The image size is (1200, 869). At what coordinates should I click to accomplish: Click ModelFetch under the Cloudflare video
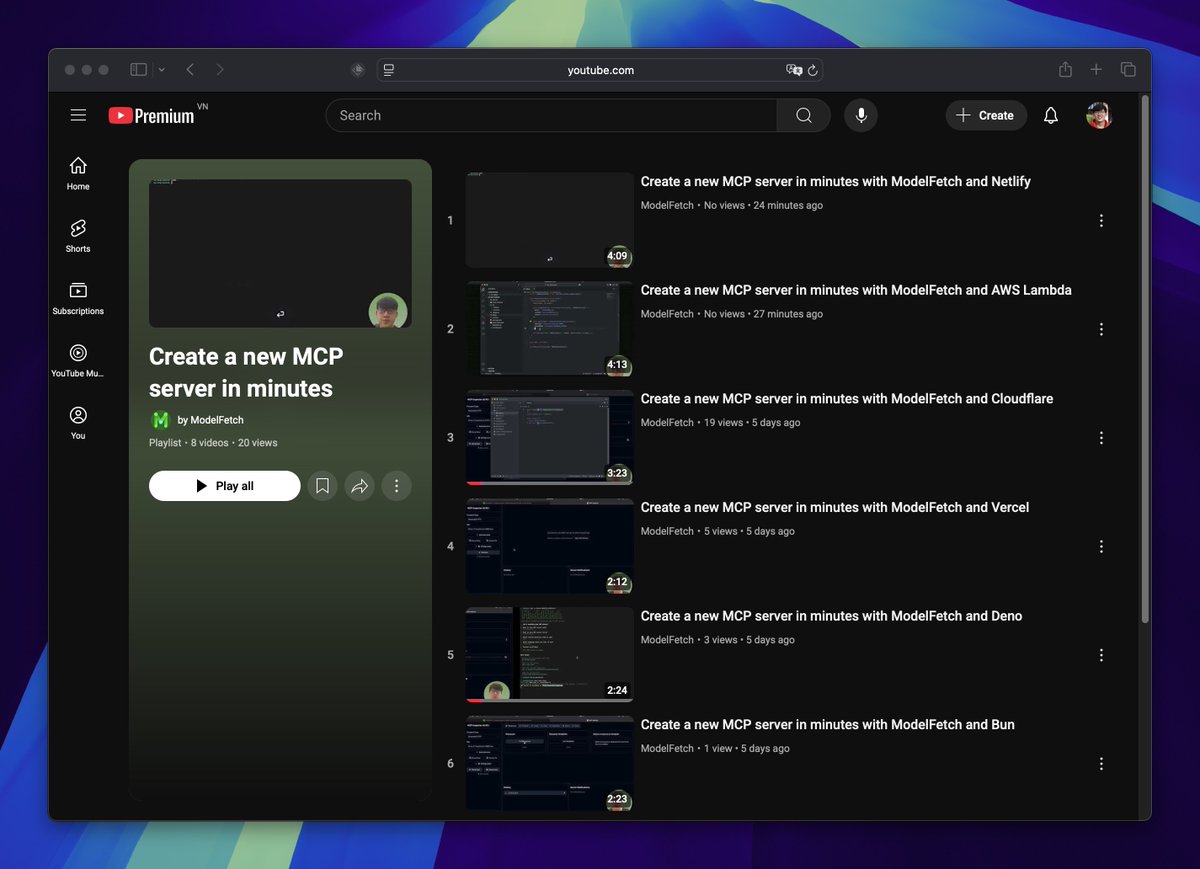(667, 423)
